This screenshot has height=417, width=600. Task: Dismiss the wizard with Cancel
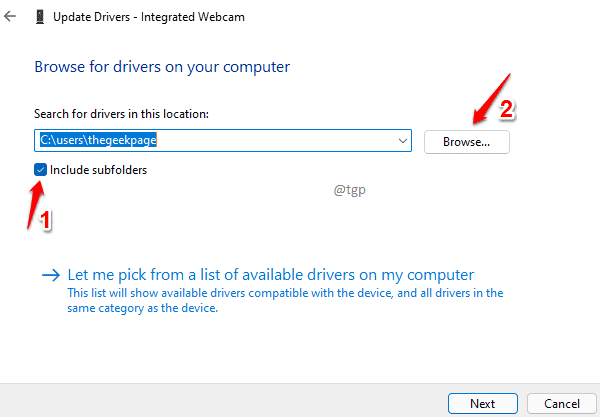561,404
